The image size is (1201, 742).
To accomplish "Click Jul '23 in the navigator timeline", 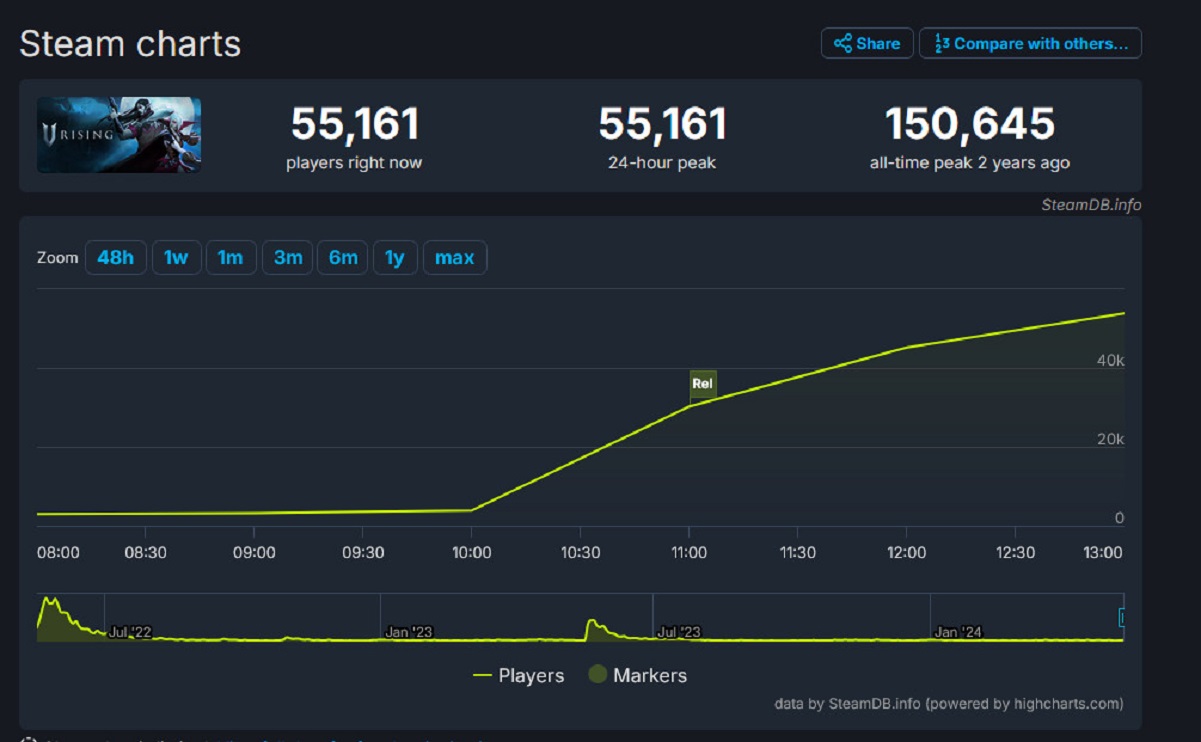I will pyautogui.click(x=679, y=632).
